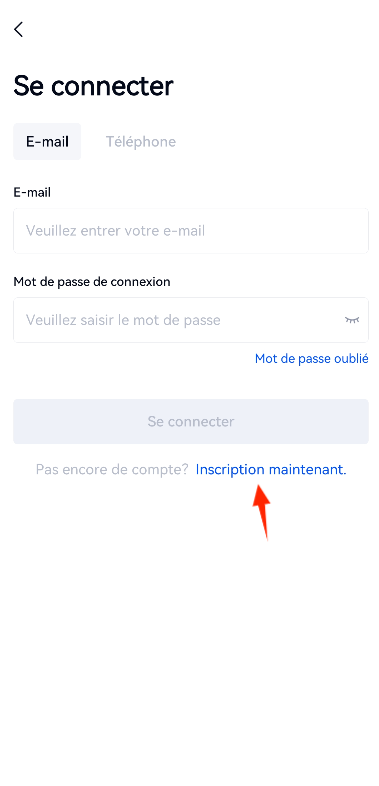This screenshot has height=786, width=379.
Task: Open the 'Mot de passe oublié' link
Action: [312, 359]
